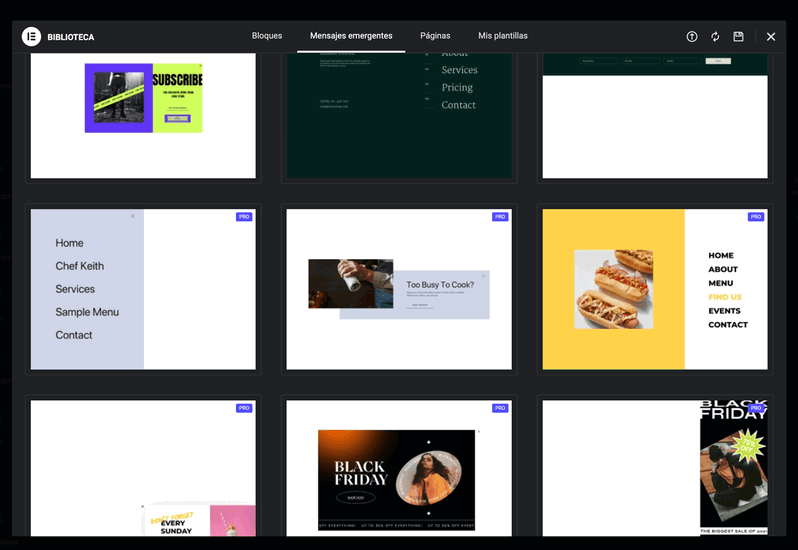Viewport: 798px width, 550px height.
Task: Click the BIBLIOTECA title text
Action: [71, 37]
